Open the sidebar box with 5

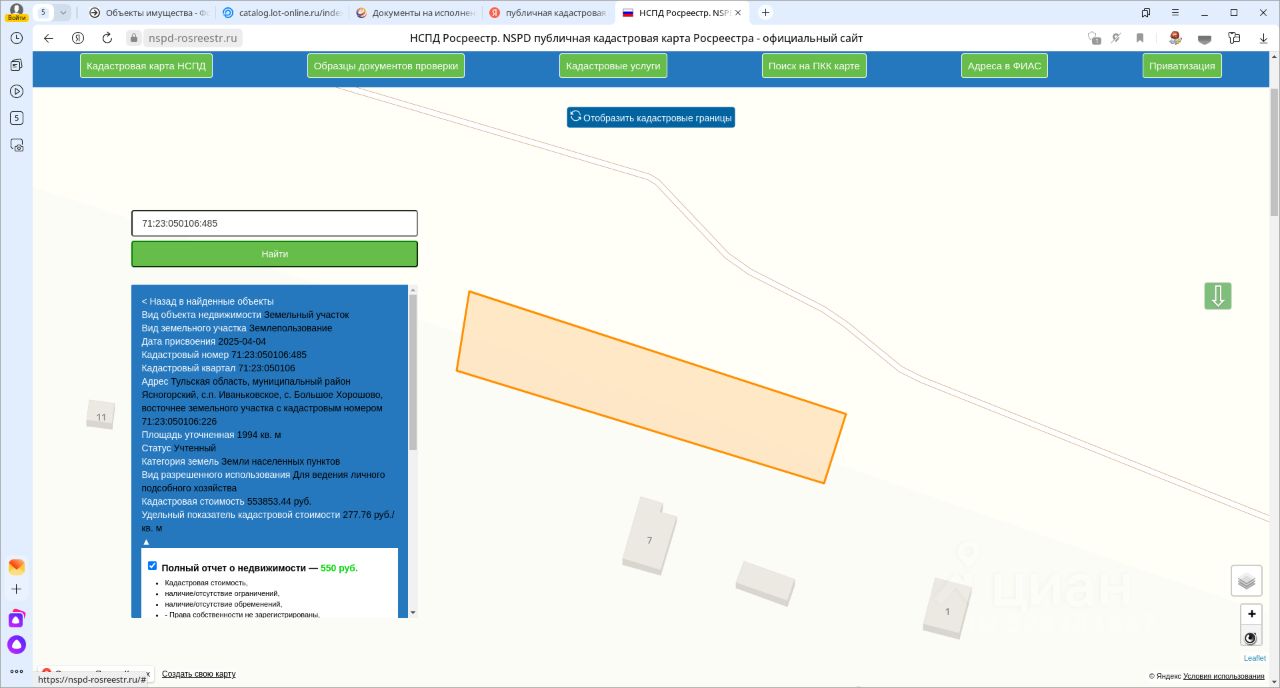(x=16, y=118)
